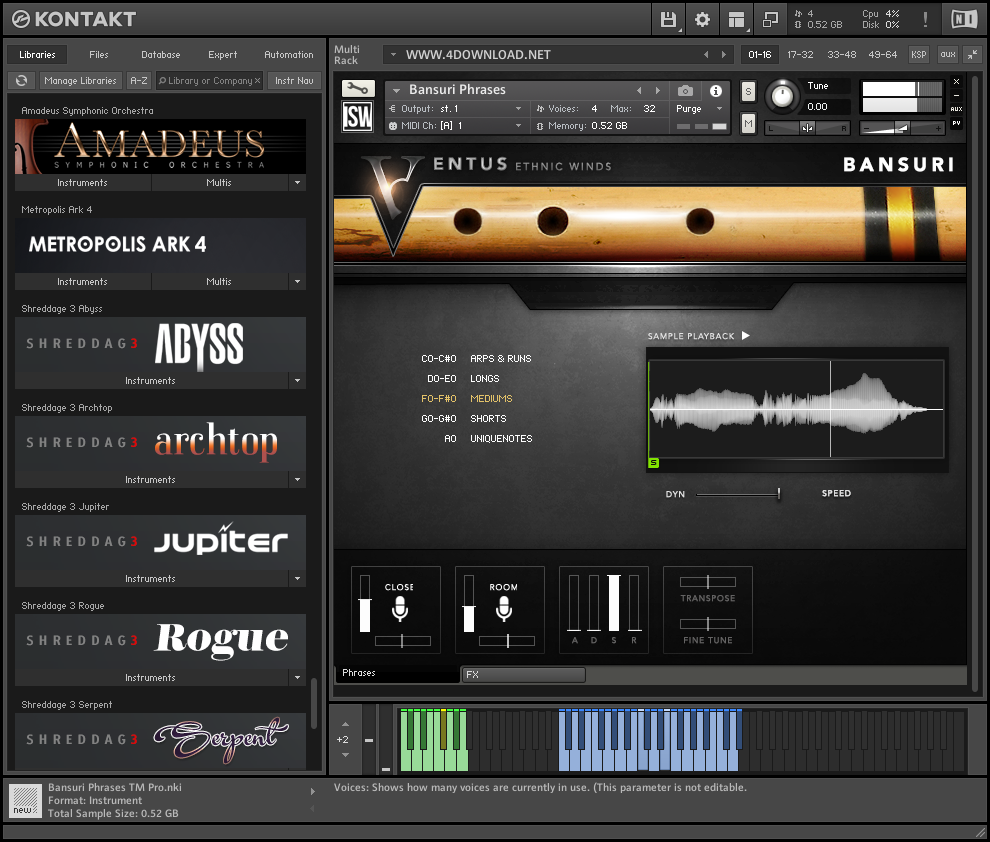Open the MIDI Ch dropdown
The height and width of the screenshot is (842, 990).
[x=518, y=126]
